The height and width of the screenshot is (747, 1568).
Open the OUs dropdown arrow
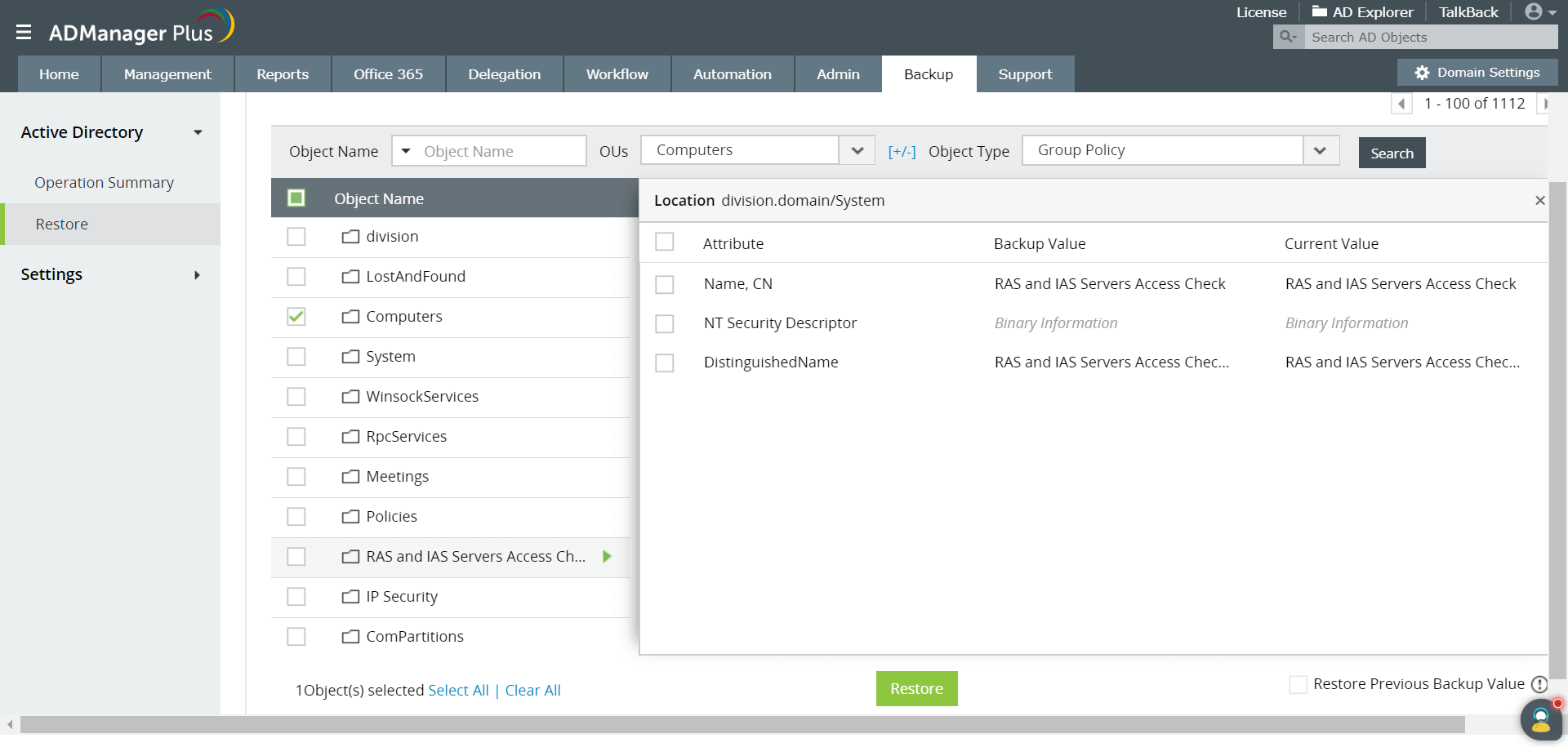(x=857, y=150)
